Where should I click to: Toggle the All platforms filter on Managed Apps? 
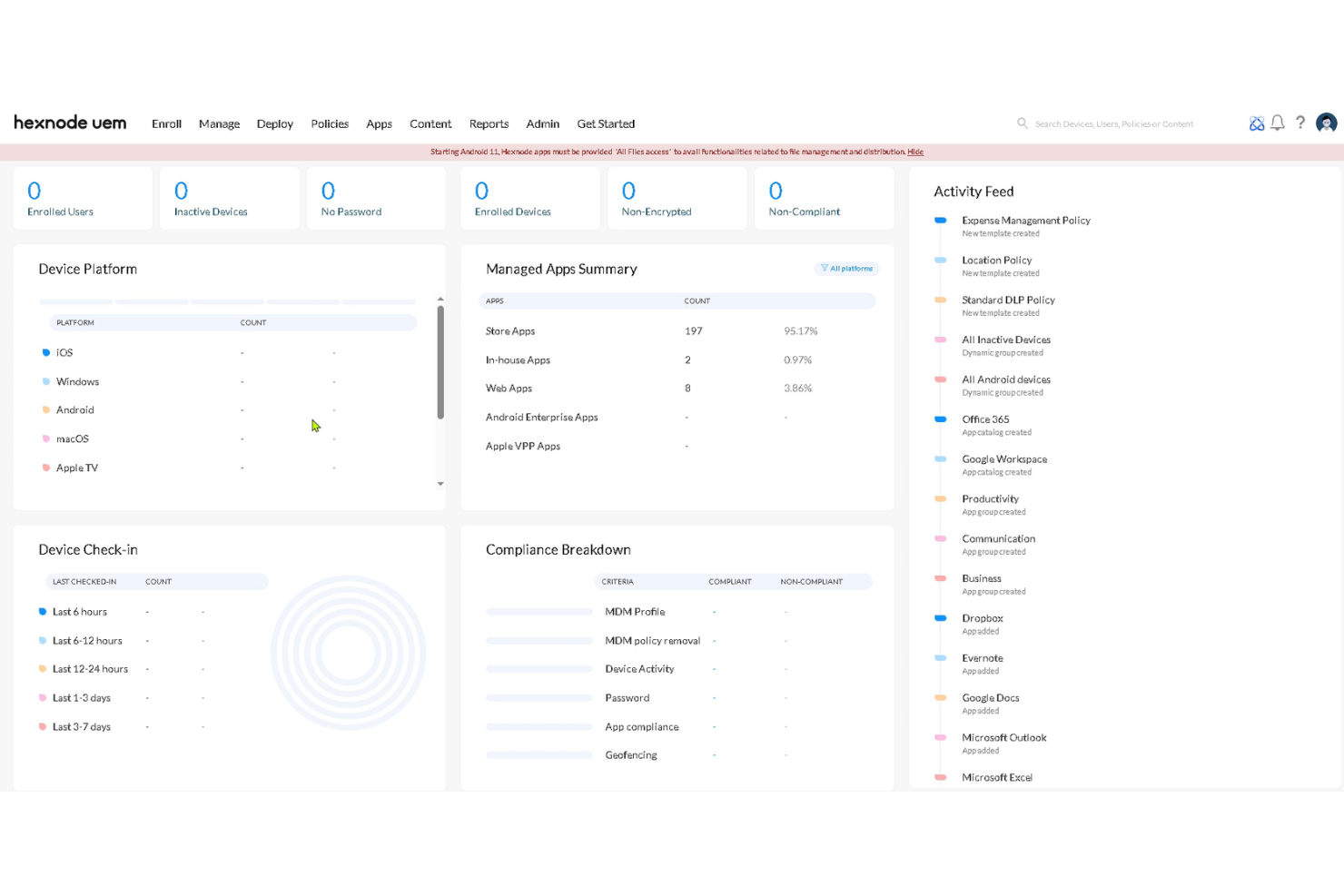(845, 268)
